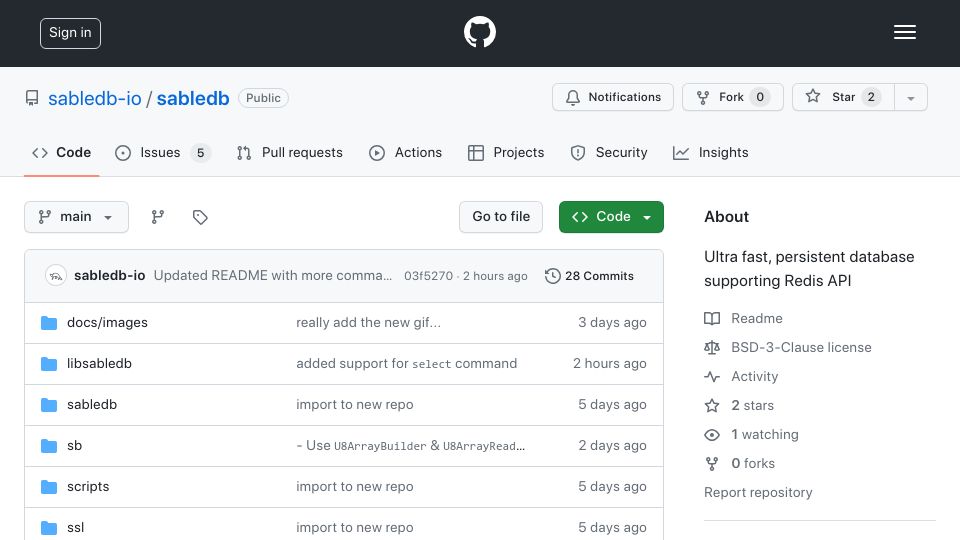The image size is (960, 540).
Task: Open the docs/images folder icon
Action: (x=49, y=323)
